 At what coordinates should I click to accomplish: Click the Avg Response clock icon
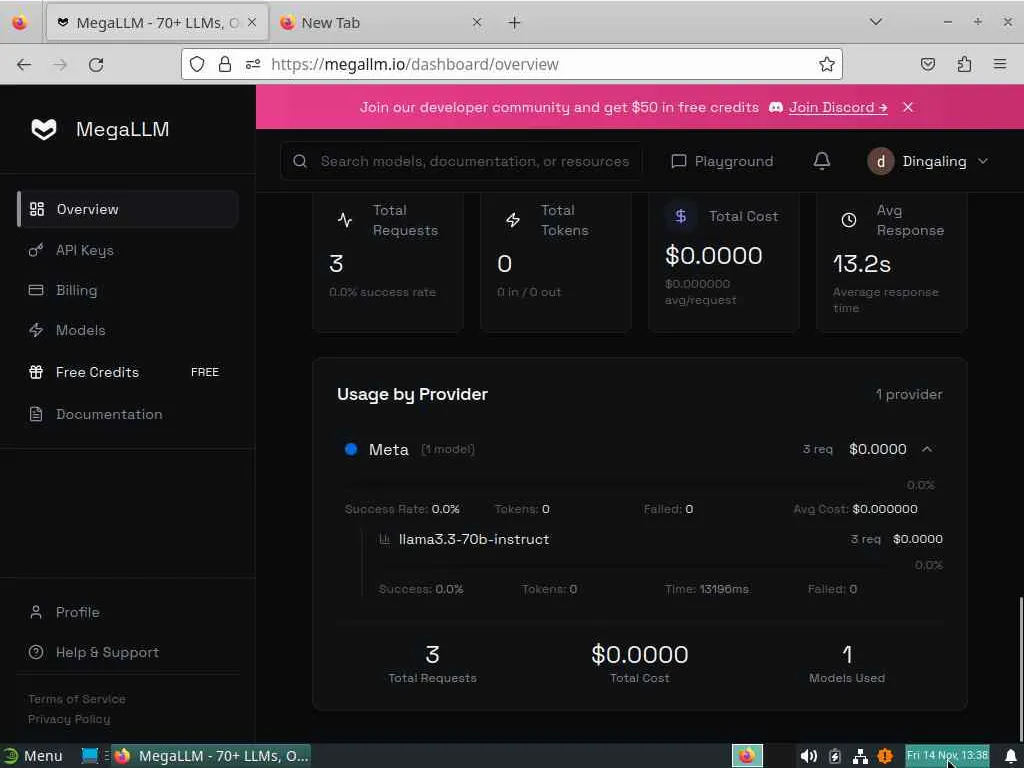848,220
